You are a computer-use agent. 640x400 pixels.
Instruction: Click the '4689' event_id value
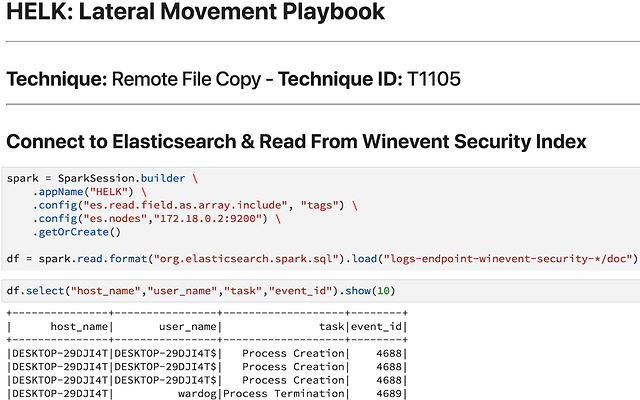(x=389, y=393)
